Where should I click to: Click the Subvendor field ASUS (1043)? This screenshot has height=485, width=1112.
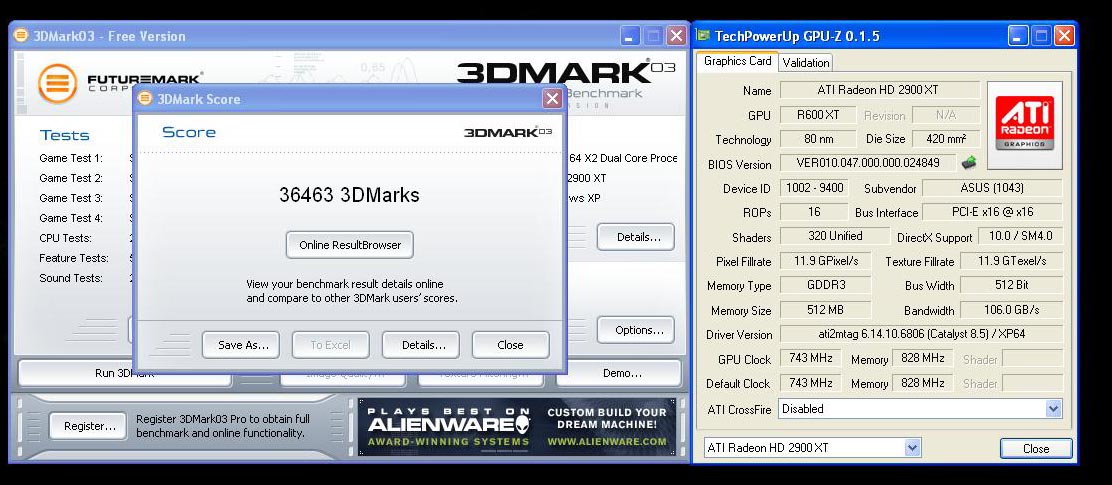click(992, 188)
